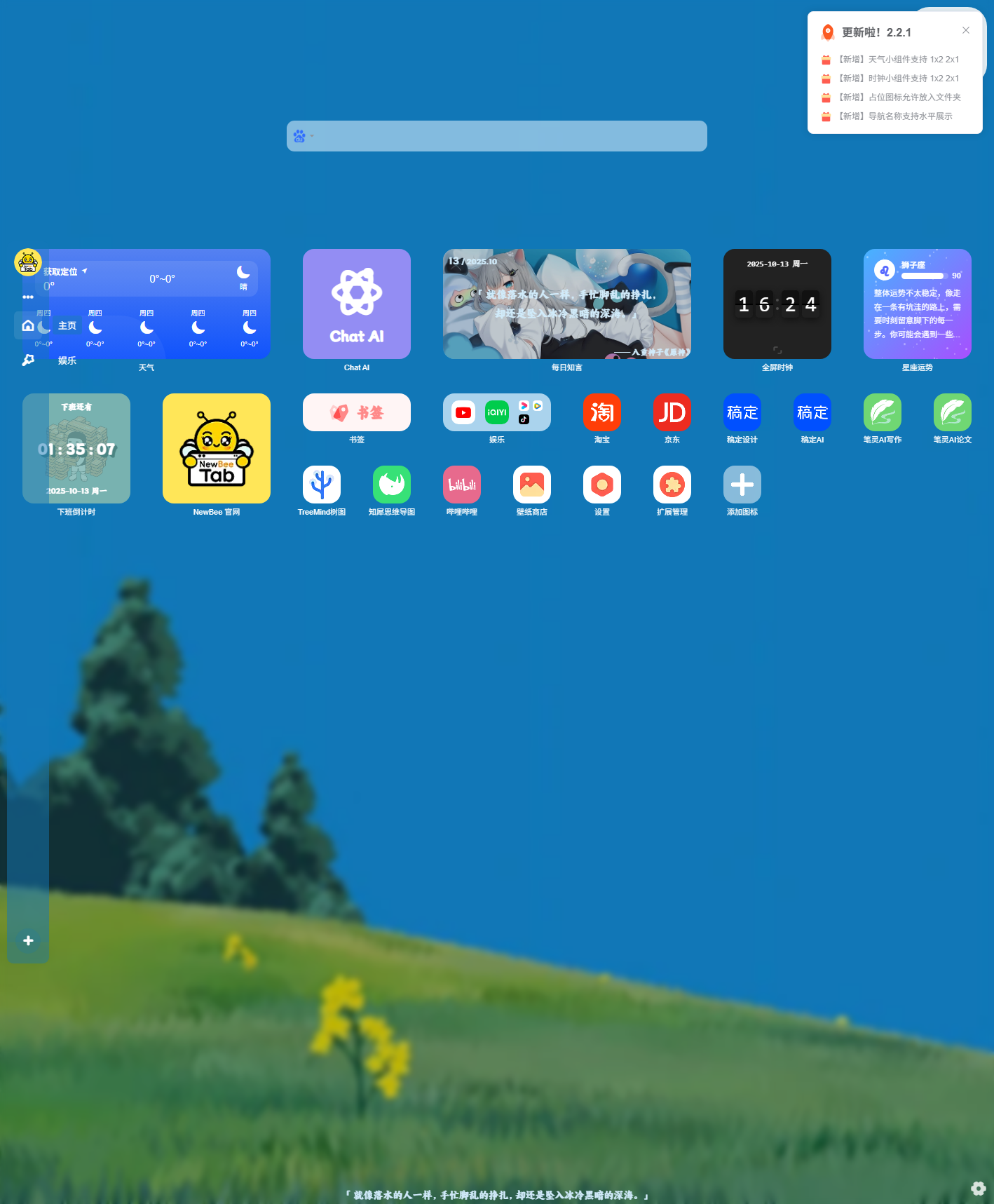
Task: Open the 笔灵AI写作 shortcut icon
Action: [x=882, y=412]
